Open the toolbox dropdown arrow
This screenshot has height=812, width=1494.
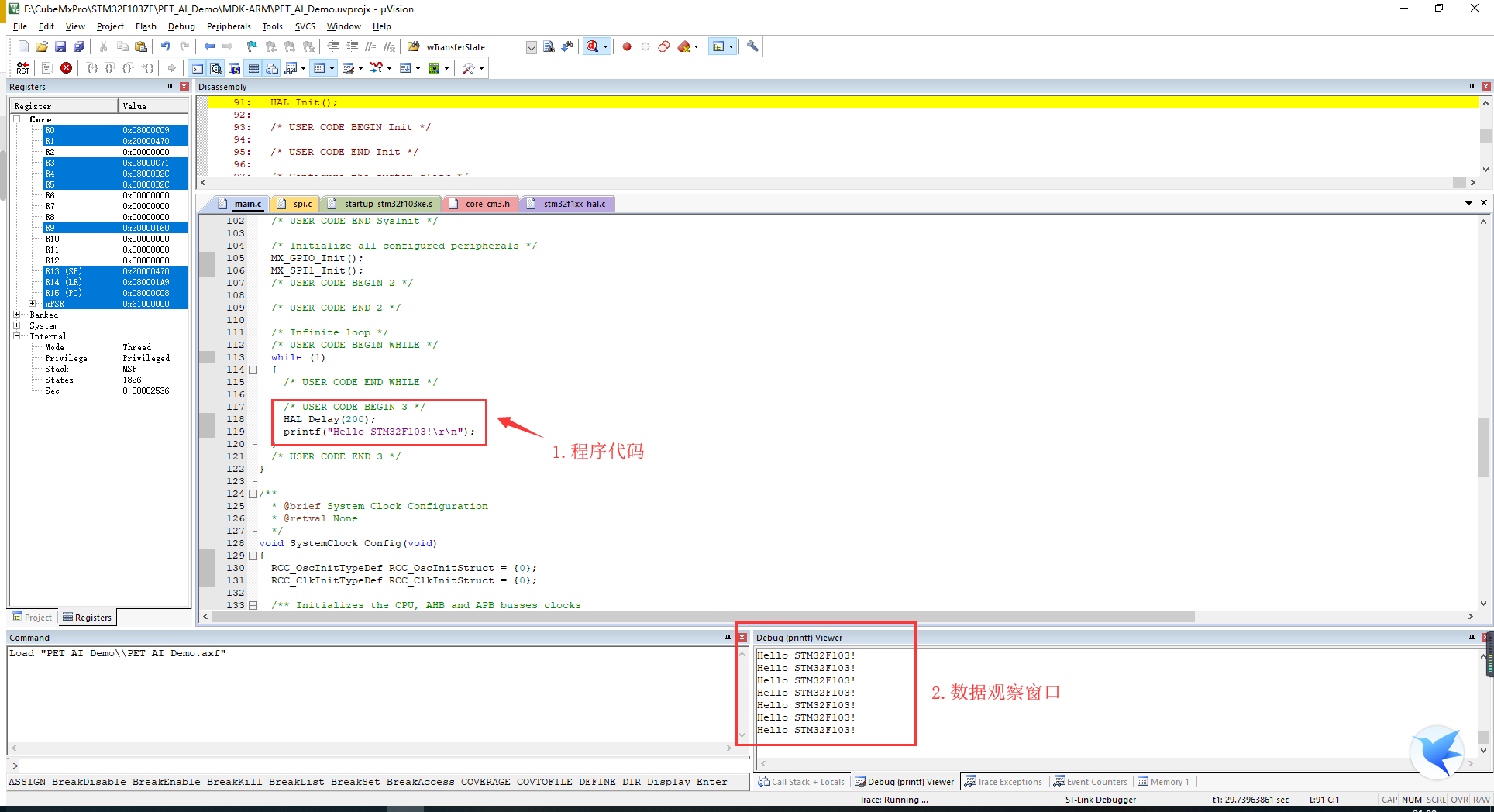coord(481,68)
